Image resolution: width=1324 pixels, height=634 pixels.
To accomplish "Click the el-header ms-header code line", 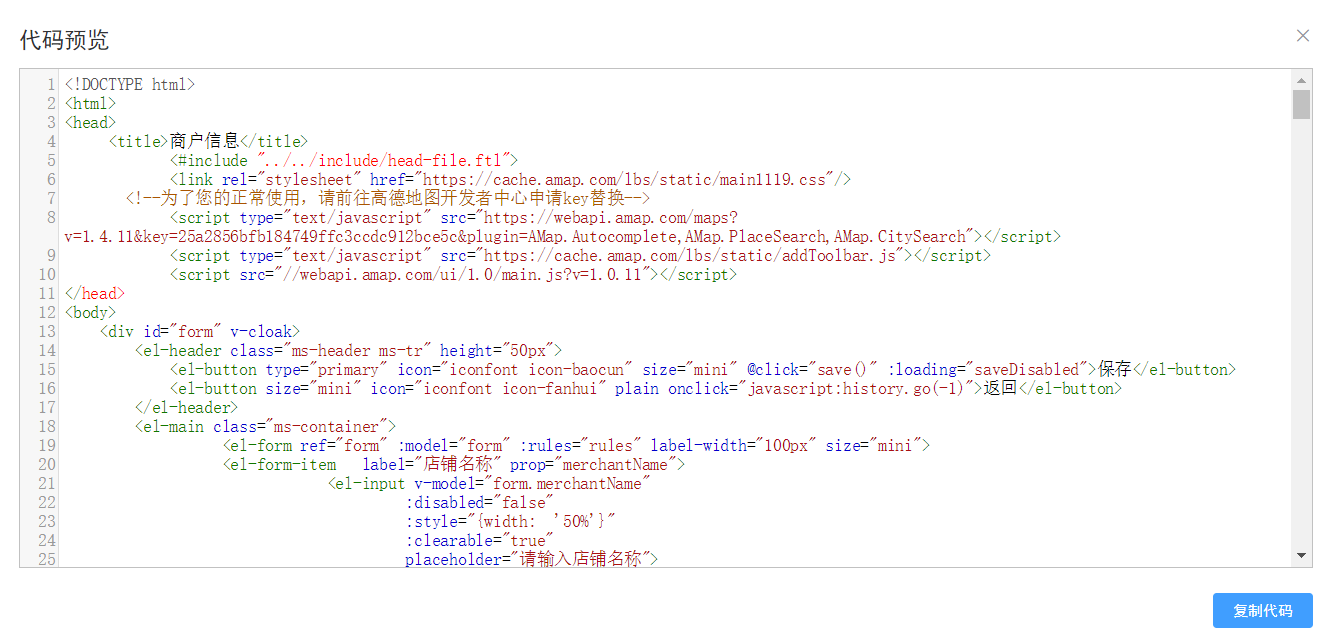I will [x=349, y=351].
